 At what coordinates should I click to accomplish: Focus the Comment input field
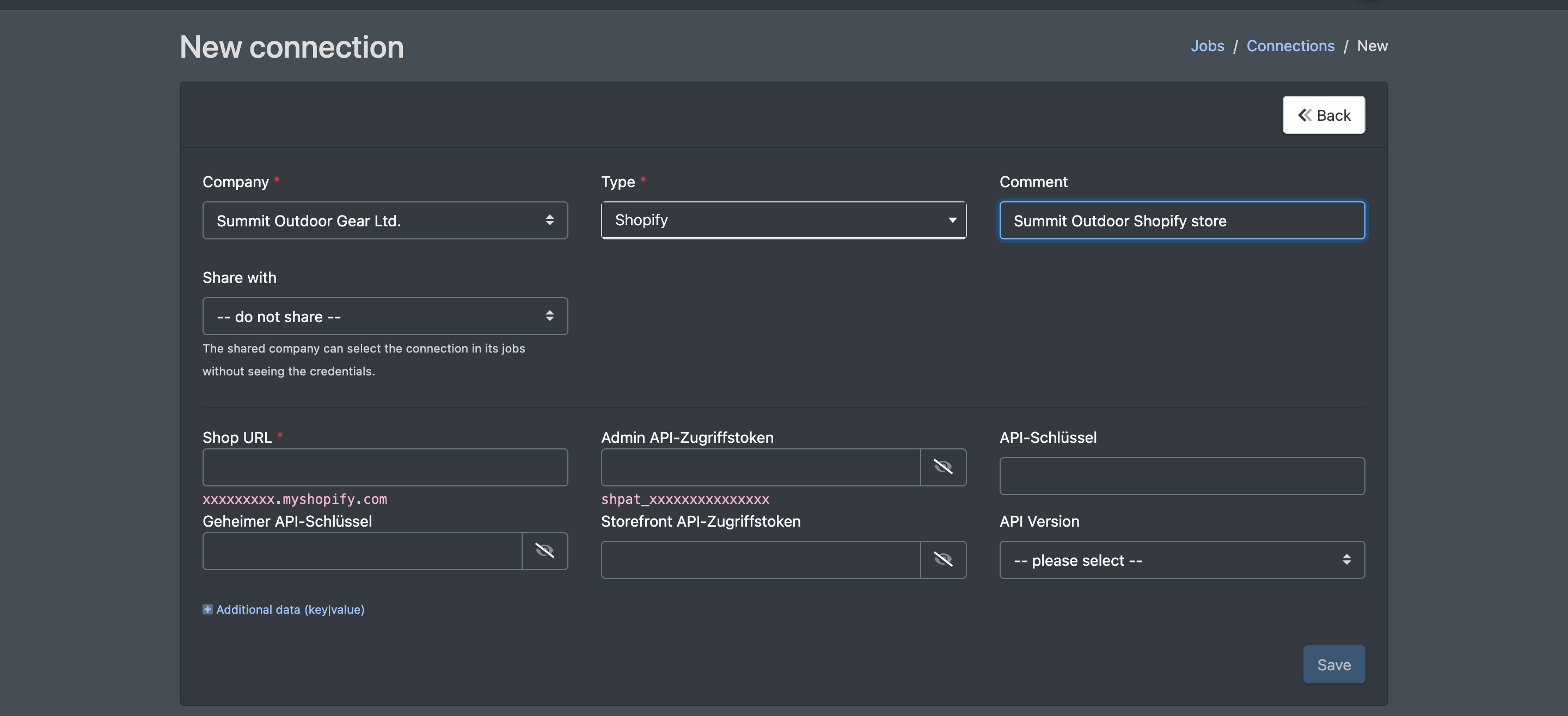[1181, 220]
